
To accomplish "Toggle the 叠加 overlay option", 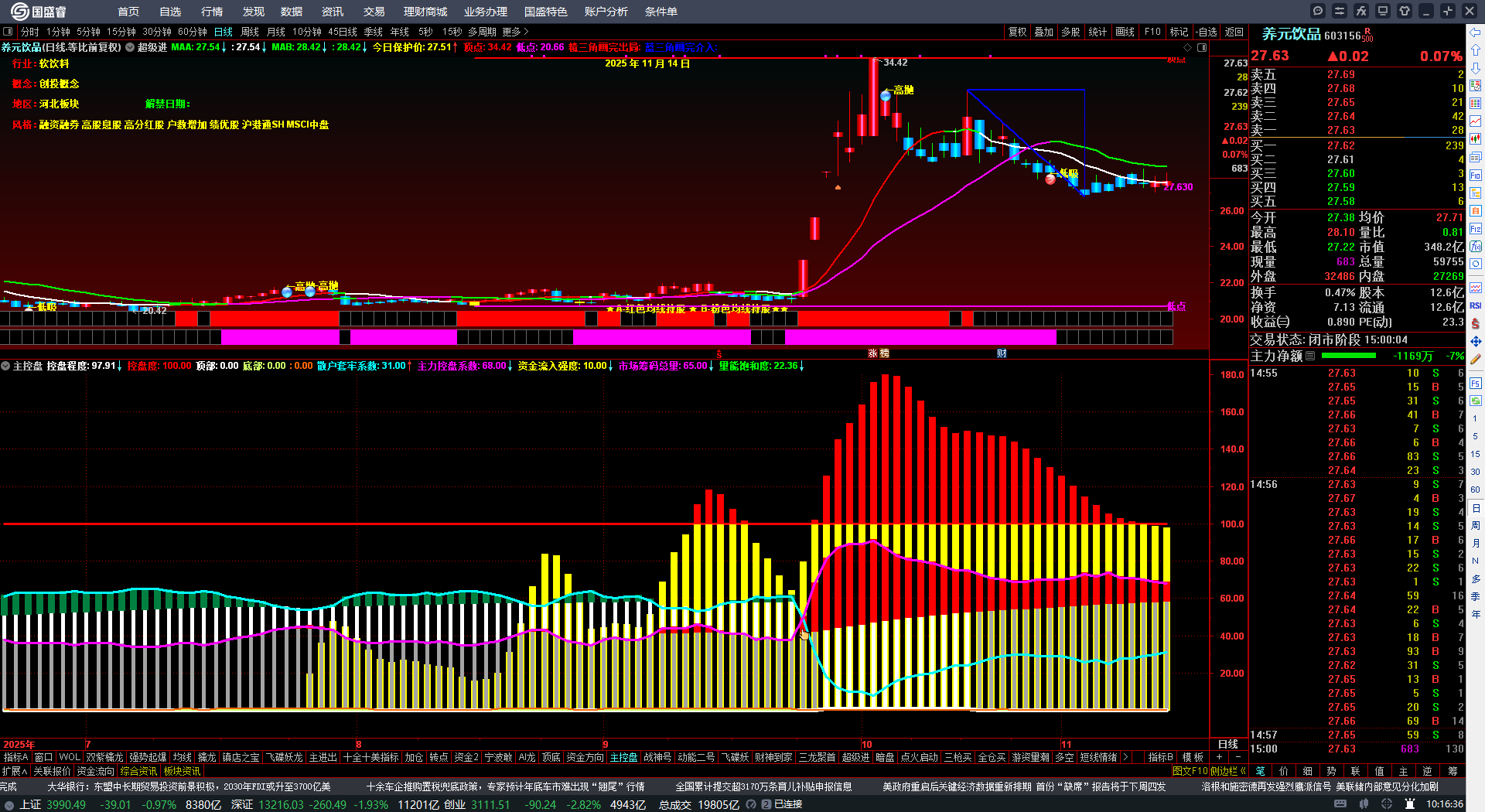I will coord(1044,32).
